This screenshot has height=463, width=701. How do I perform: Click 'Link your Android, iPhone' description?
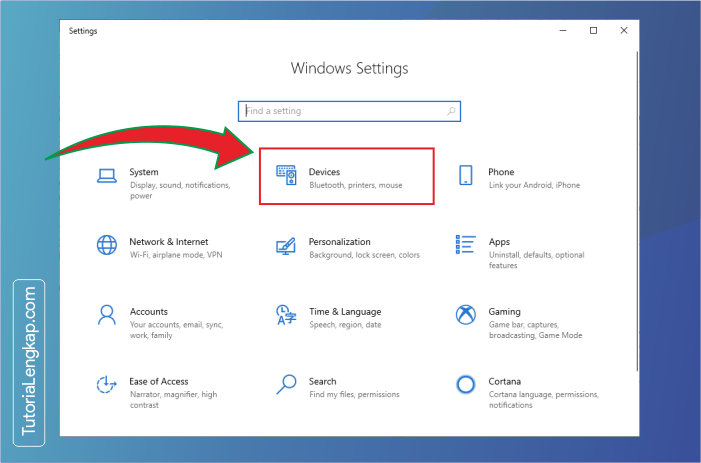[x=534, y=185]
